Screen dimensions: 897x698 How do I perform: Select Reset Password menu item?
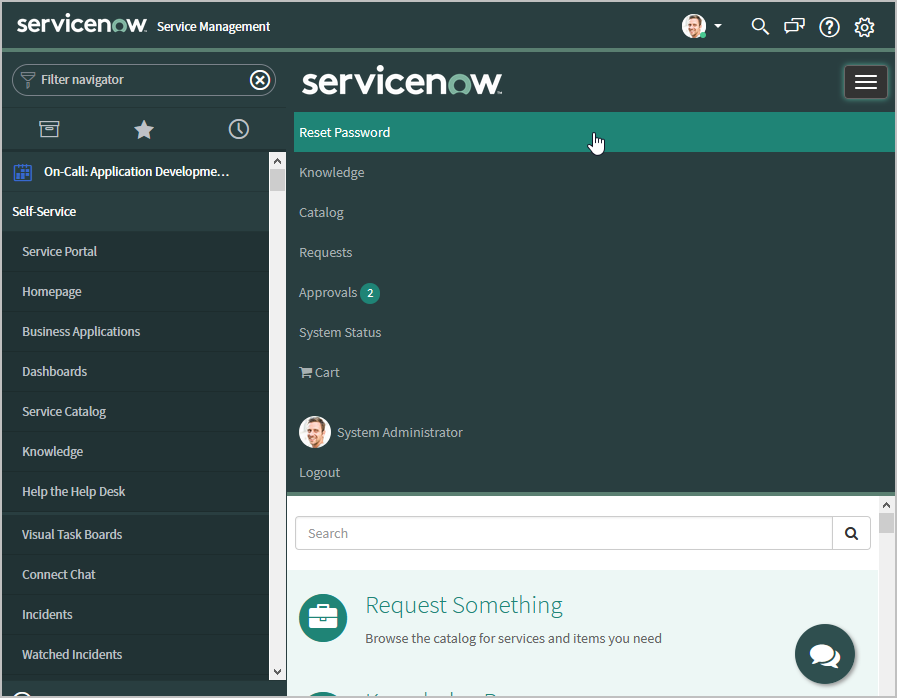(345, 132)
